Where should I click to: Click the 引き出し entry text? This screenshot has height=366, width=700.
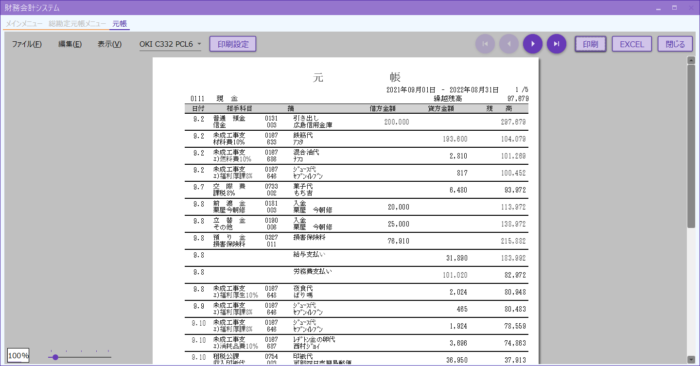tap(306, 118)
